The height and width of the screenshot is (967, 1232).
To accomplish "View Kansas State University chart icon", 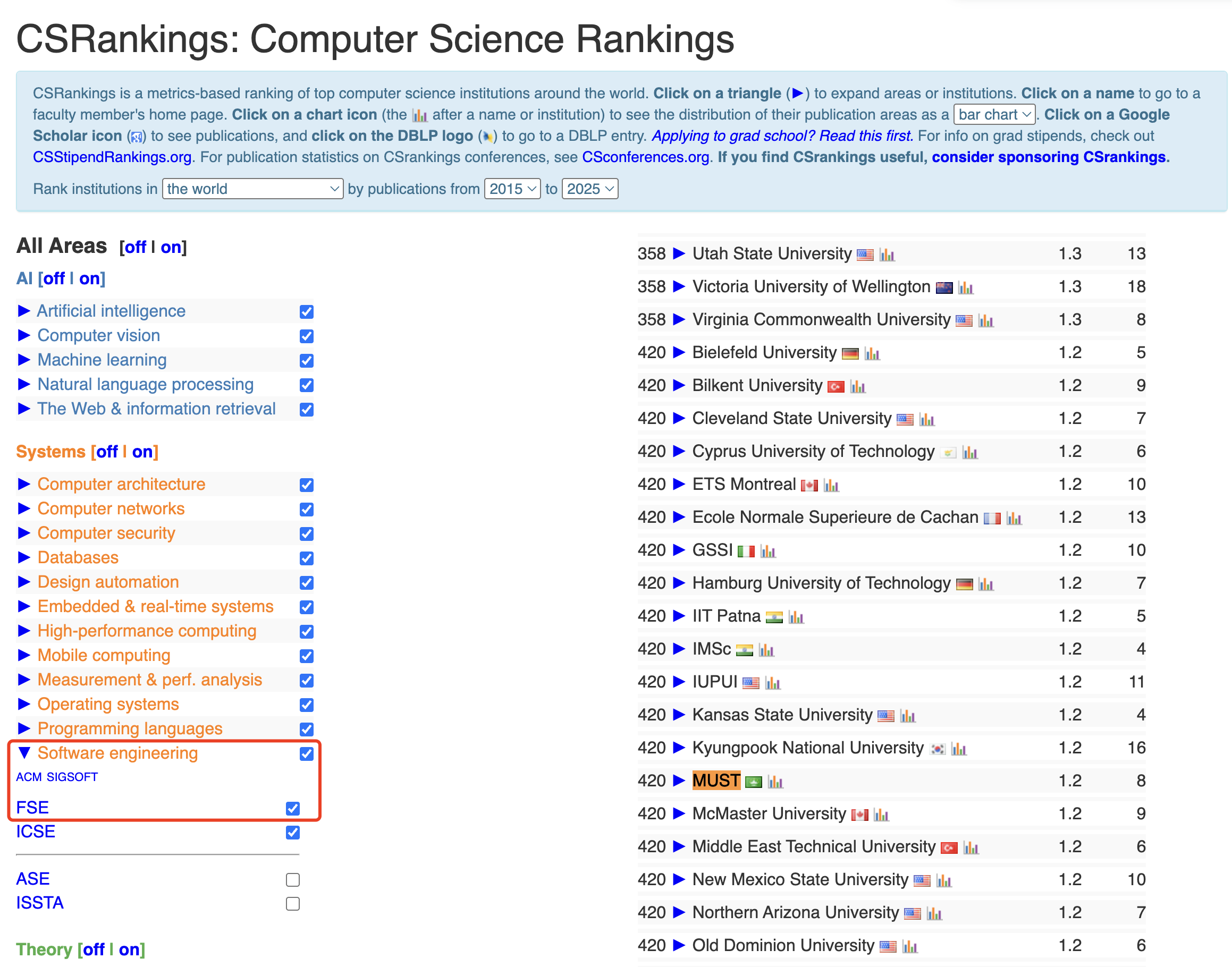I will [908, 716].
